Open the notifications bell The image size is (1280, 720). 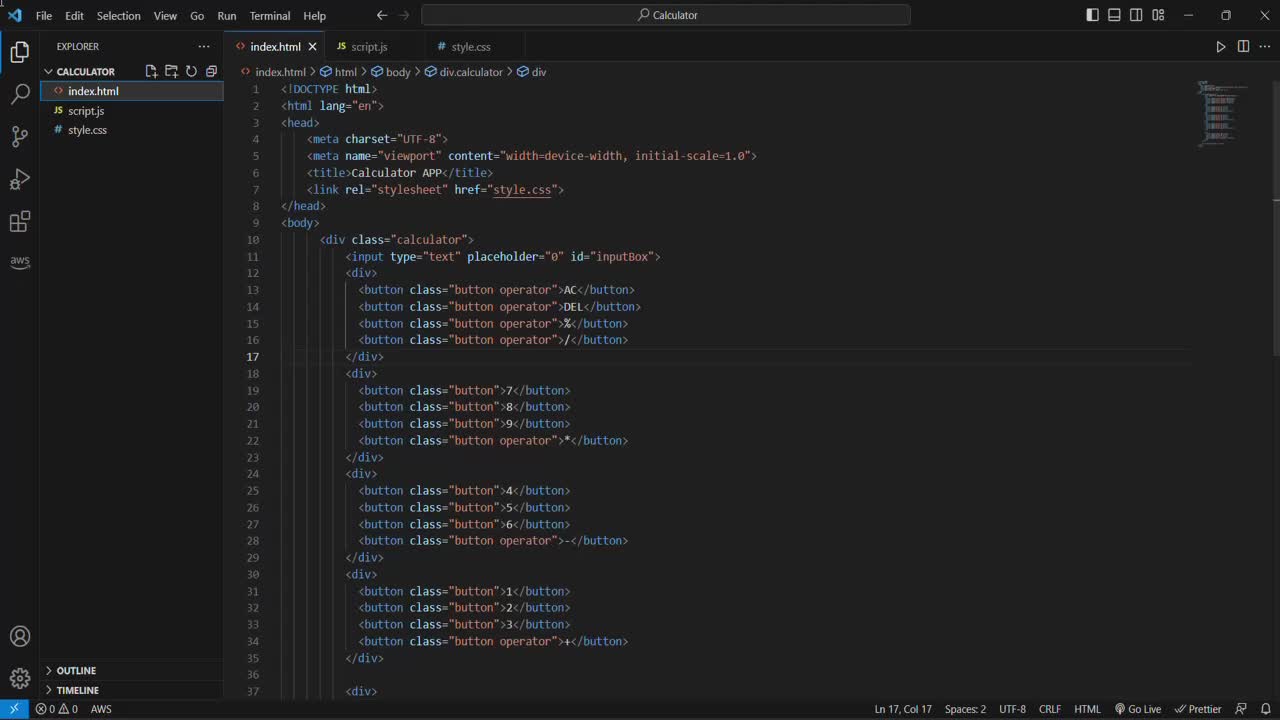coord(1266,709)
